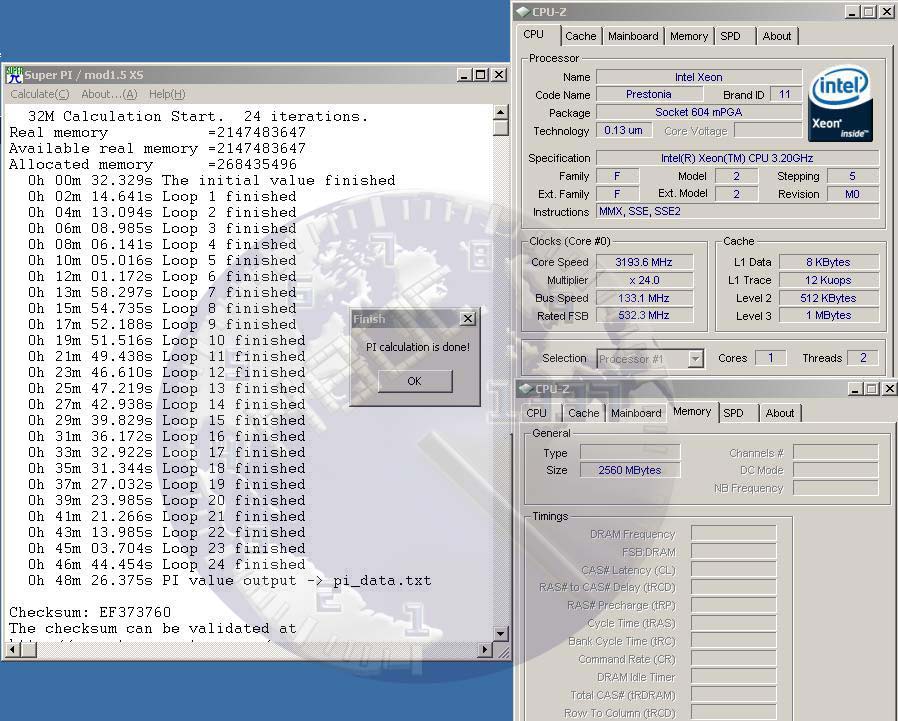Click the 2560 MBytes memory size value
Viewport: 898px width, 721px height.
click(x=630, y=470)
